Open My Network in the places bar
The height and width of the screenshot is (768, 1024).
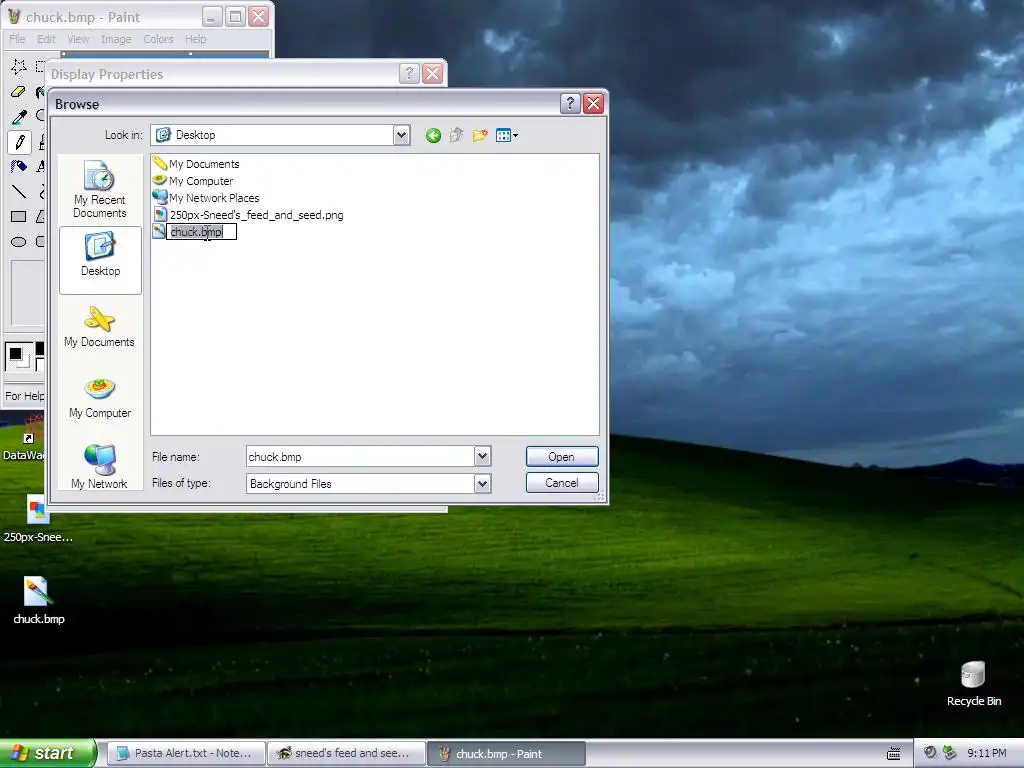coord(99,466)
